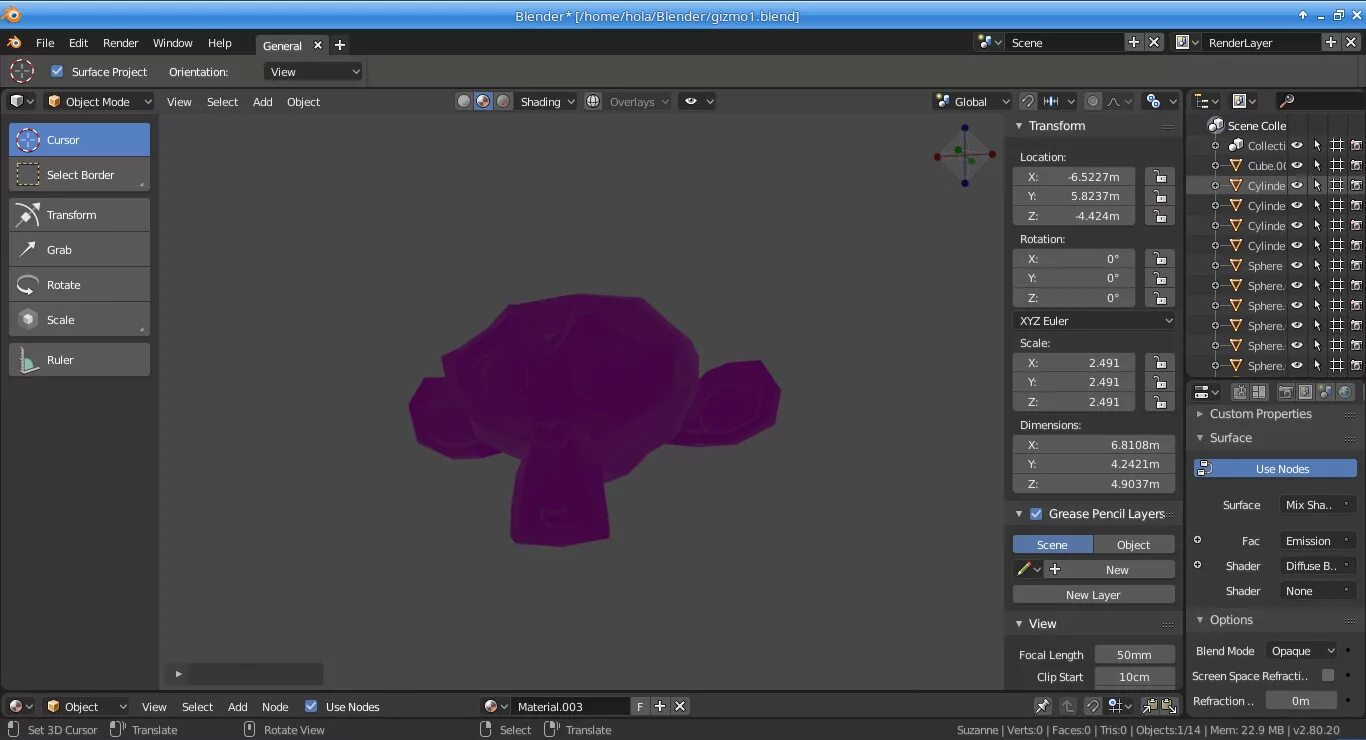
Task: Click the Blender logo menu icon
Action: [14, 43]
